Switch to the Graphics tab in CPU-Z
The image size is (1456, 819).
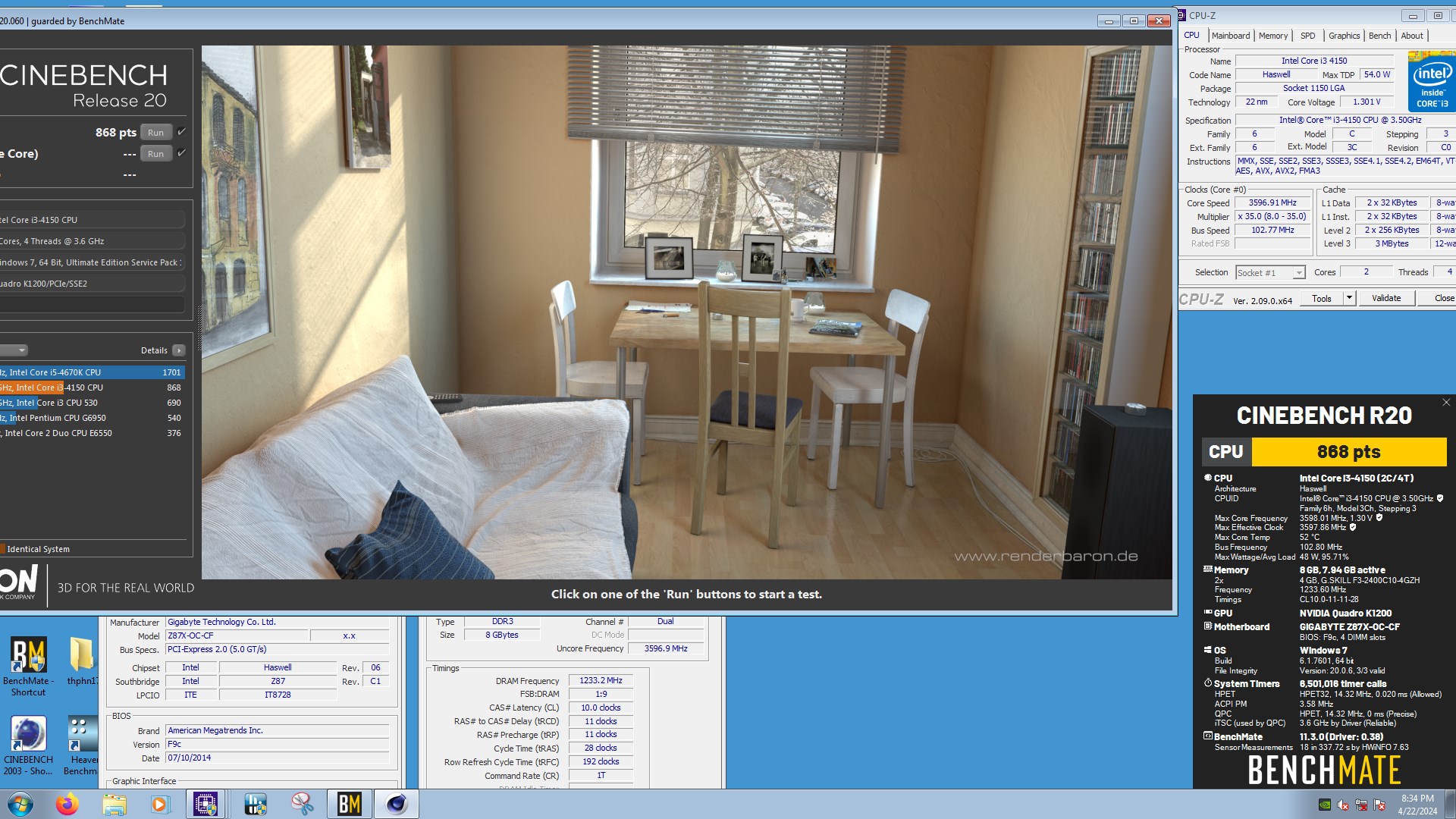click(x=1345, y=36)
